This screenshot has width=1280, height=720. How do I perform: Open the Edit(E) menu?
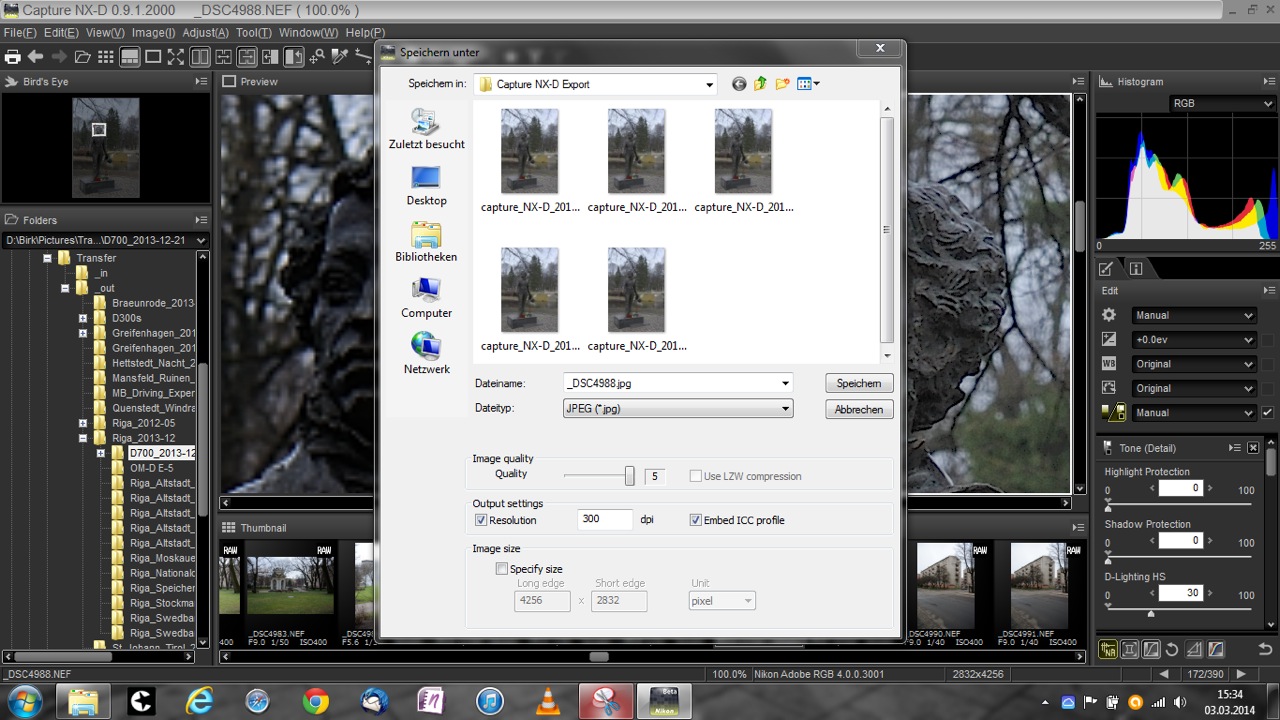click(61, 33)
